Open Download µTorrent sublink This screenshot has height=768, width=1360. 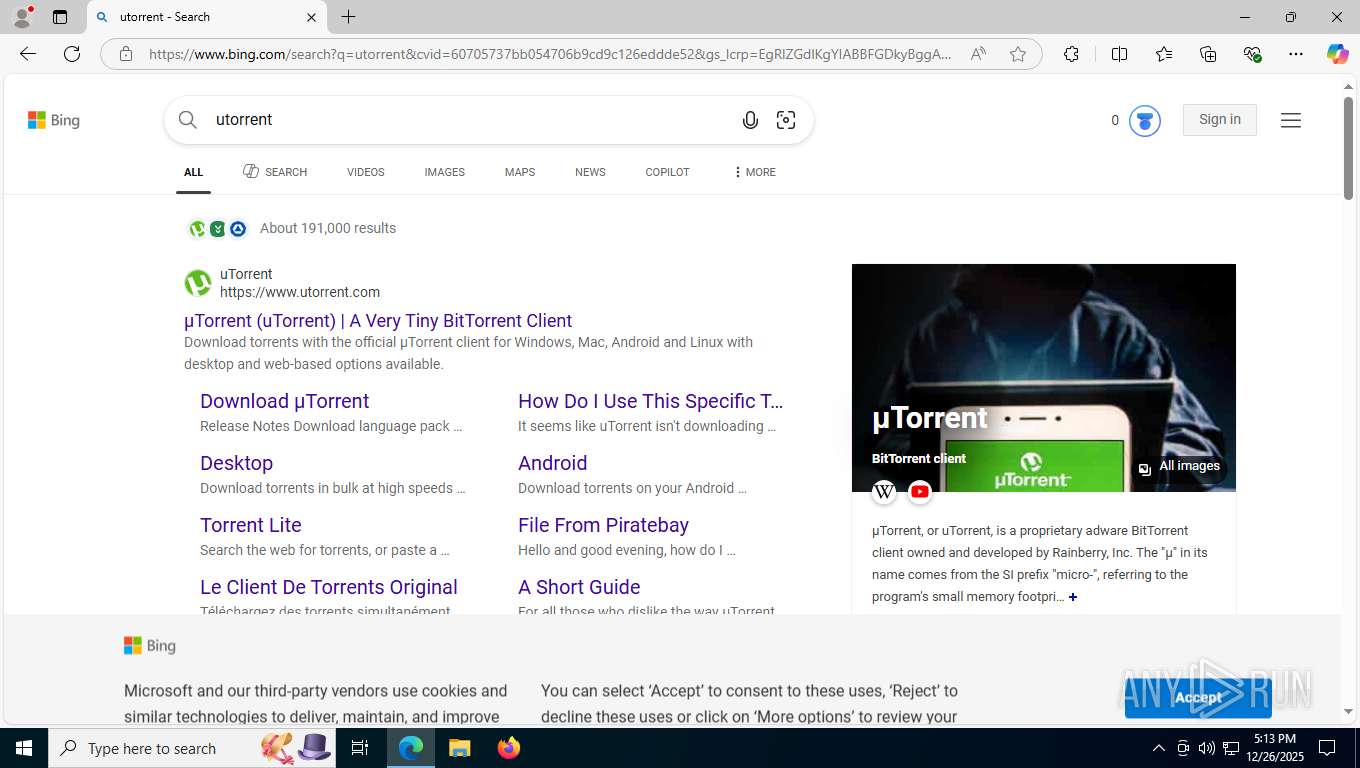(285, 401)
